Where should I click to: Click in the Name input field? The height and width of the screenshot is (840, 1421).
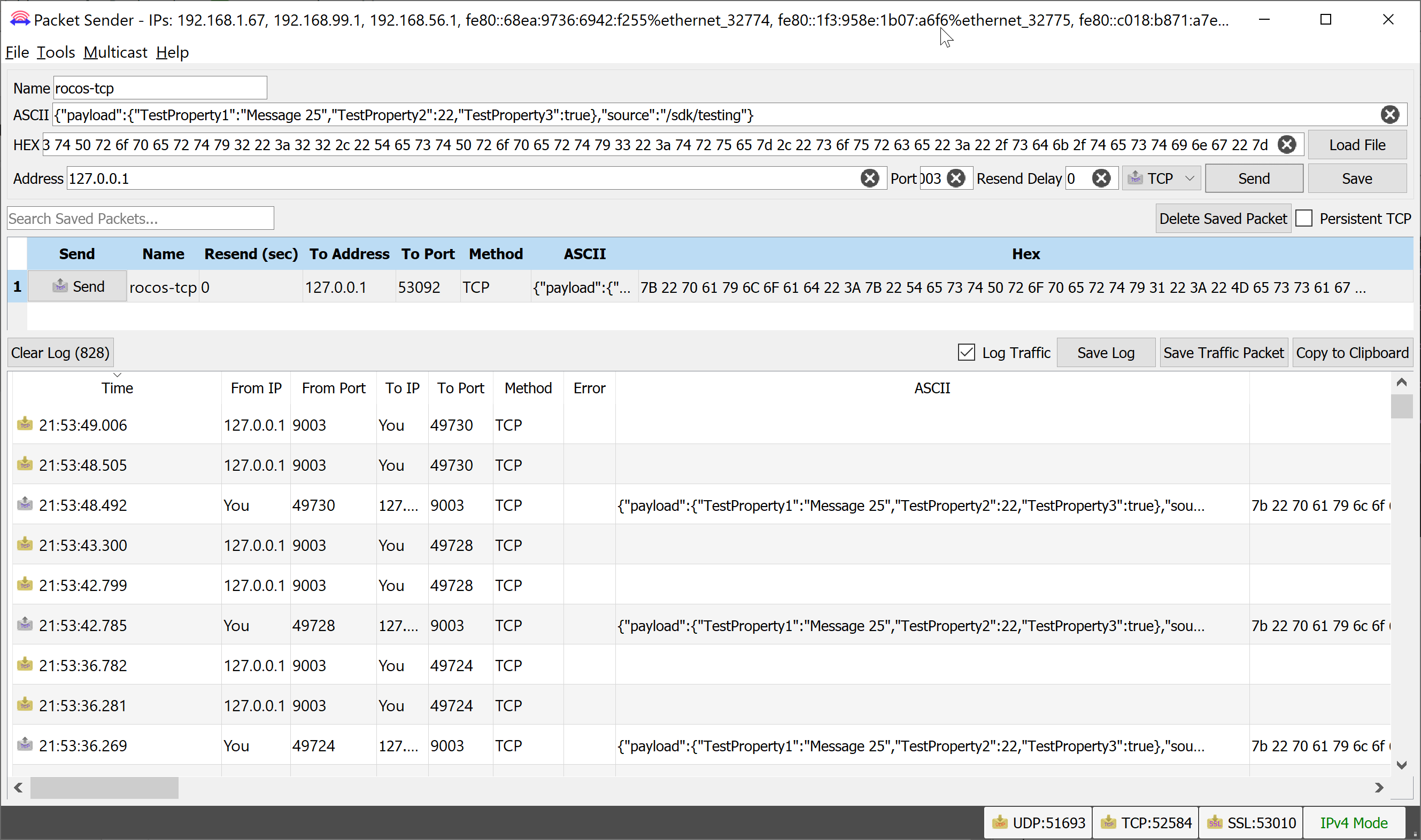tap(160, 88)
